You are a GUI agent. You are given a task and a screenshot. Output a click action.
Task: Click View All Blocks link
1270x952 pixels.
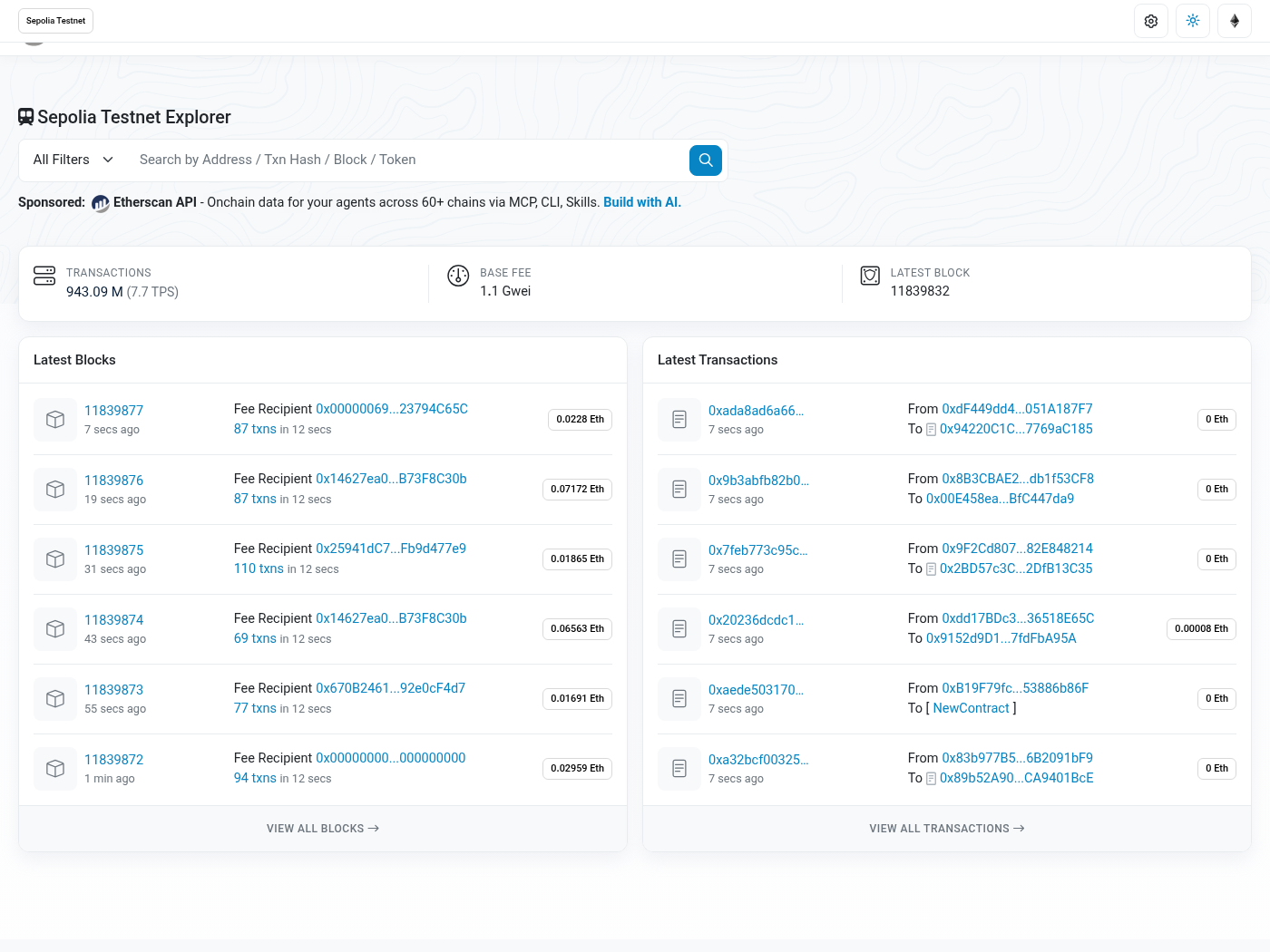323,829
